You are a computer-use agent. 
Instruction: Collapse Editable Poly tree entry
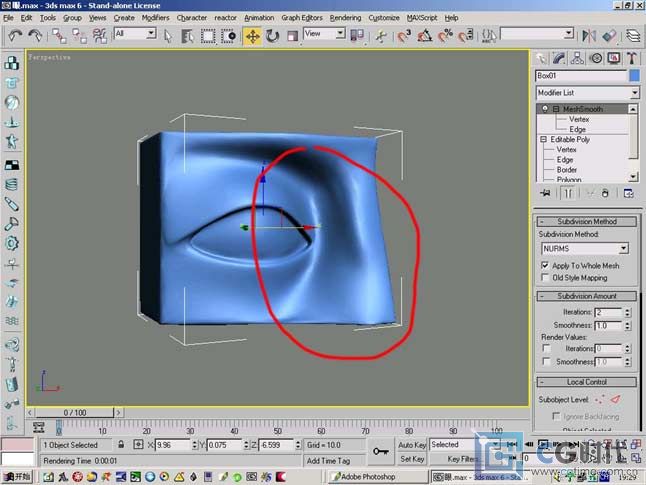[x=543, y=140]
